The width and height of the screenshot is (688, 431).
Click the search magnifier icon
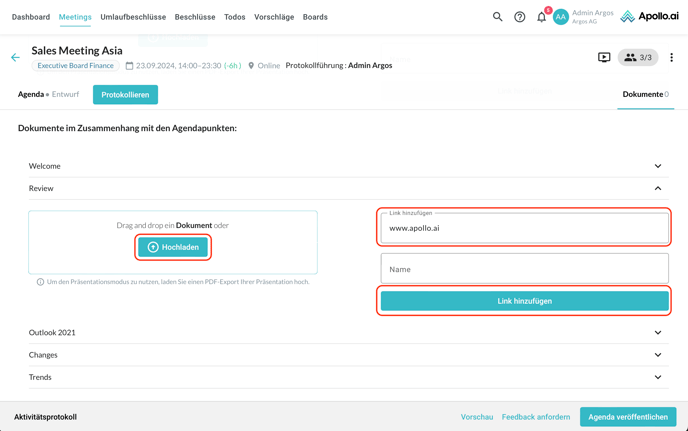pos(497,17)
